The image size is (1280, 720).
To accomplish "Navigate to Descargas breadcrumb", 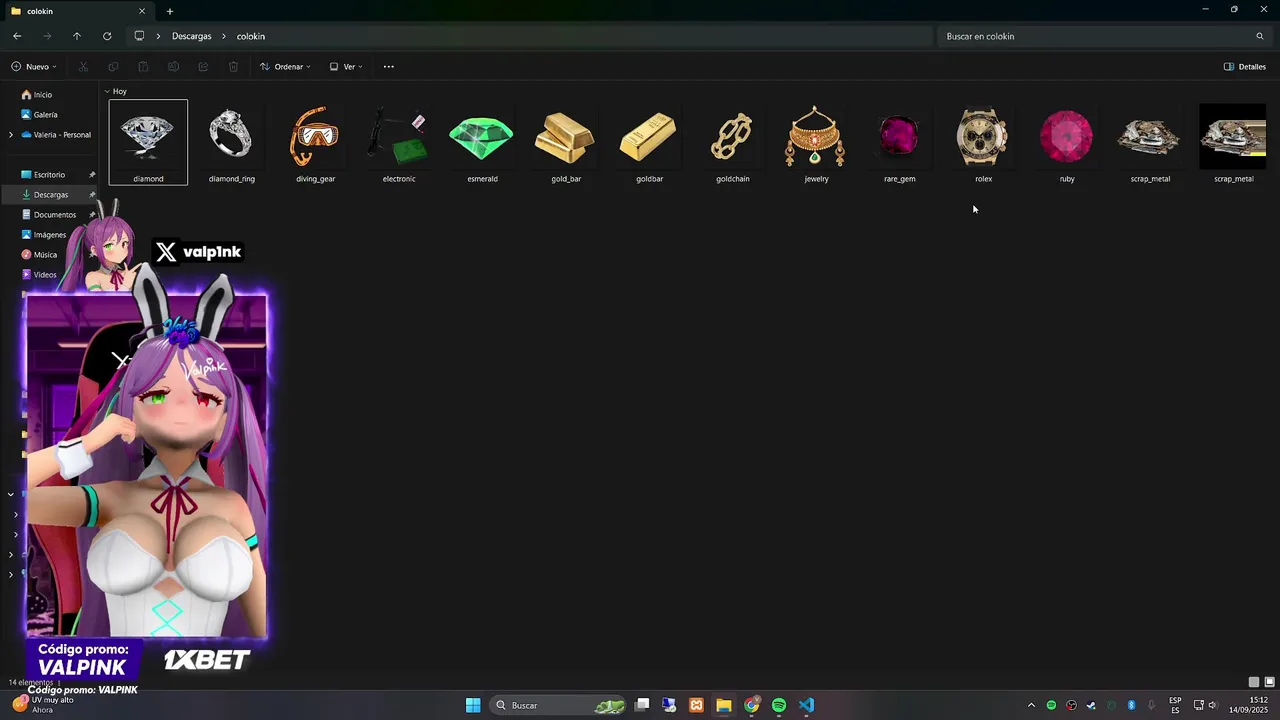I will pyautogui.click(x=192, y=36).
